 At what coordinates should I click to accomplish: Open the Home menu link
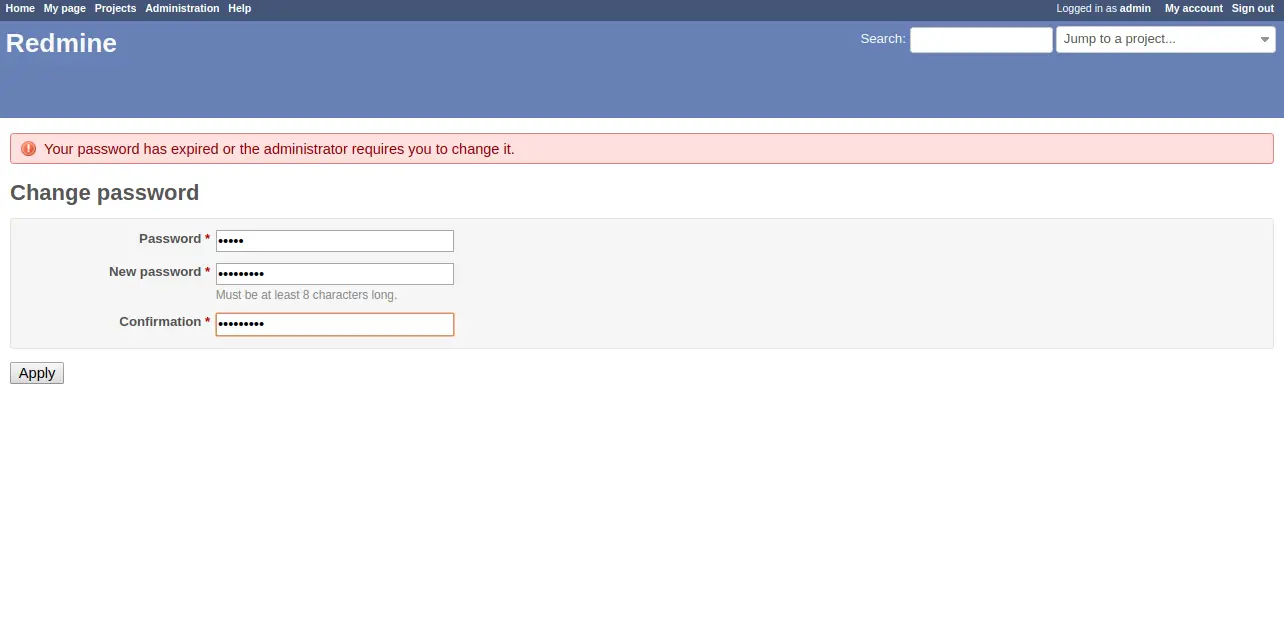click(x=20, y=8)
